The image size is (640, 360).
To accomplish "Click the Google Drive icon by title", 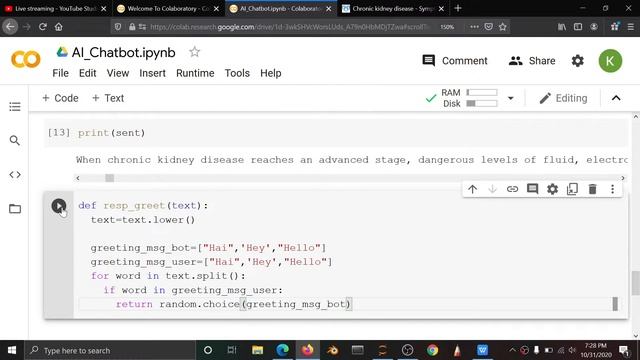I will (62, 52).
